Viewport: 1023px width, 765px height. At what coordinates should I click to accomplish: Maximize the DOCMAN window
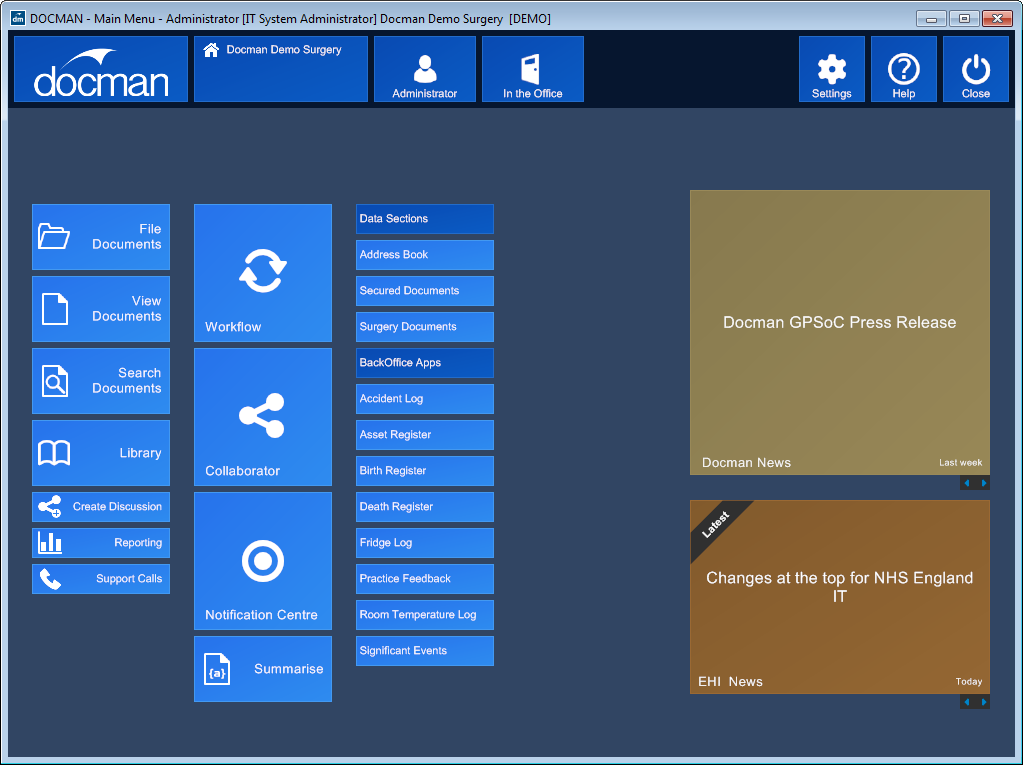[964, 18]
